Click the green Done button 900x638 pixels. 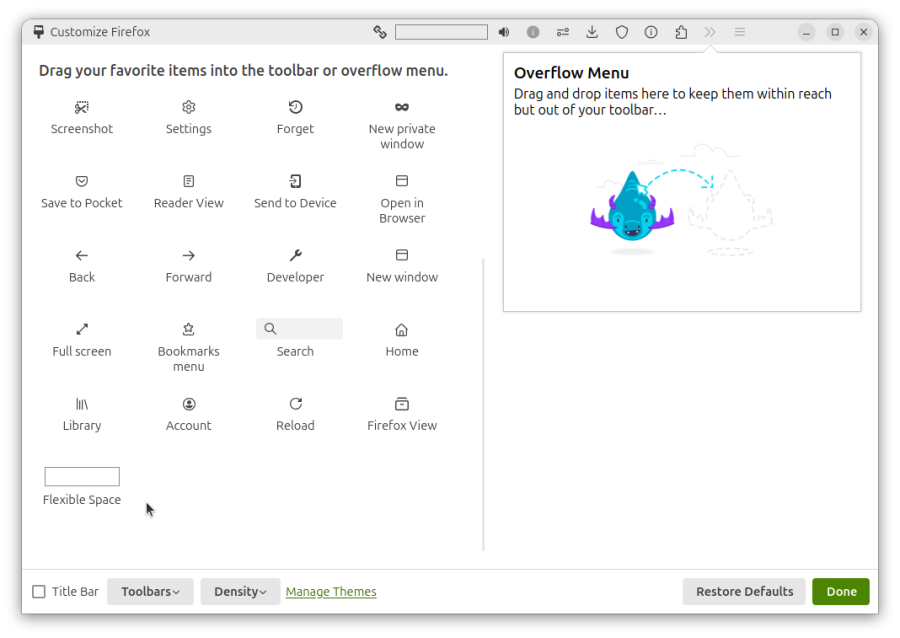tap(840, 592)
